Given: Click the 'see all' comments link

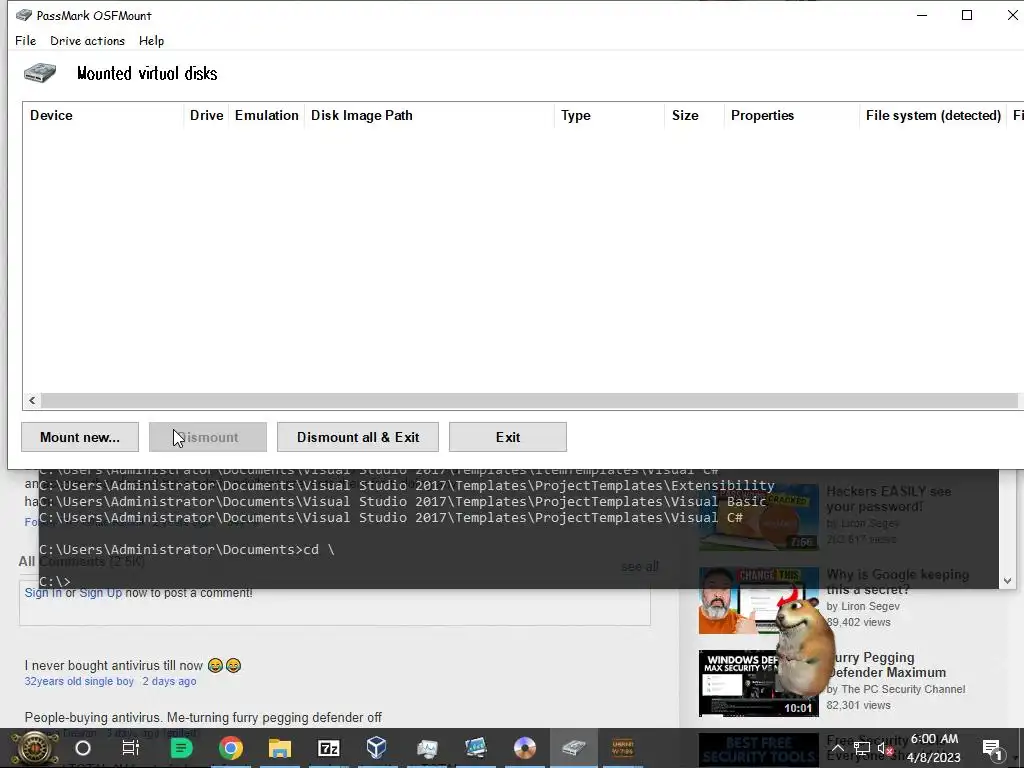Looking at the screenshot, I should 639,566.
